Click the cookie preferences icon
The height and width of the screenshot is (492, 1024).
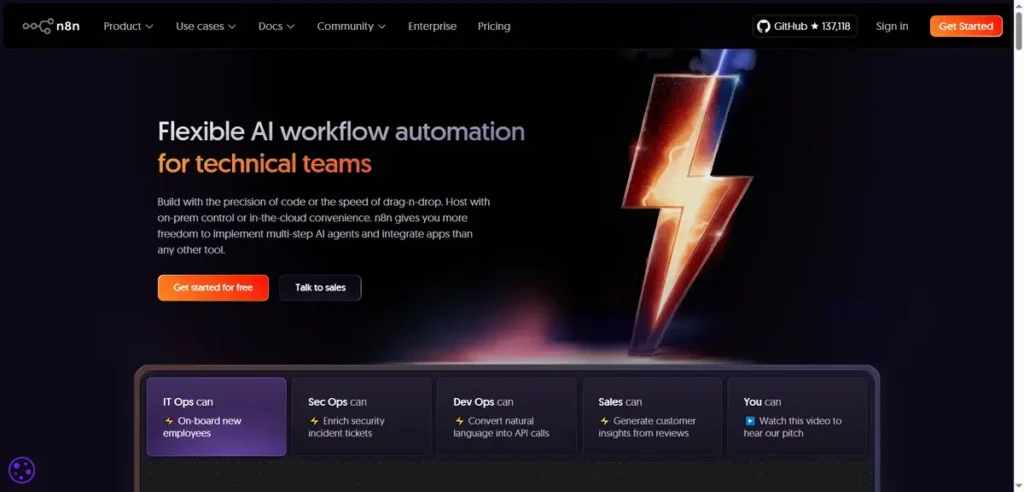pyautogui.click(x=22, y=469)
